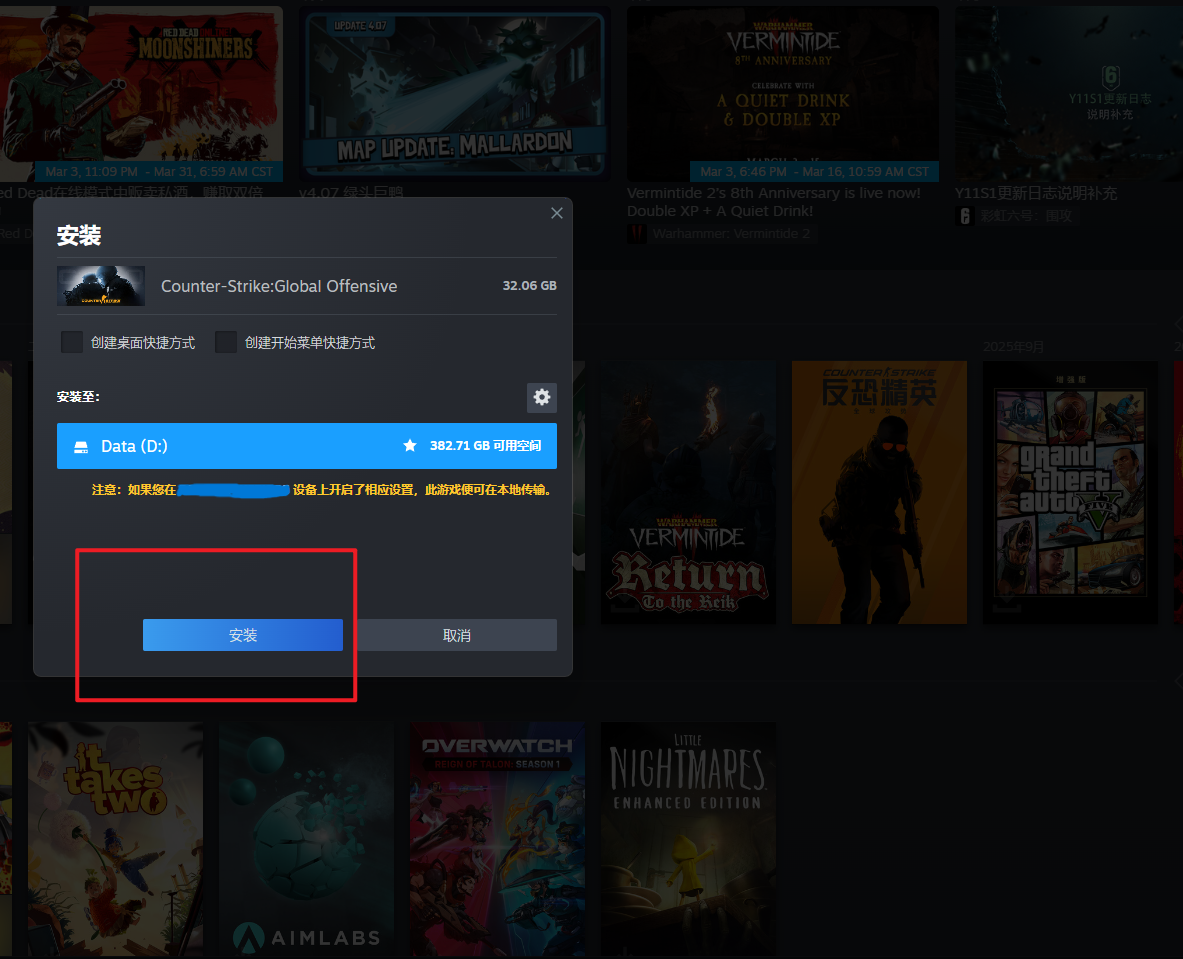The width and height of the screenshot is (1183, 959).
Task: Click the star icon on Data drive
Action: coord(410,446)
